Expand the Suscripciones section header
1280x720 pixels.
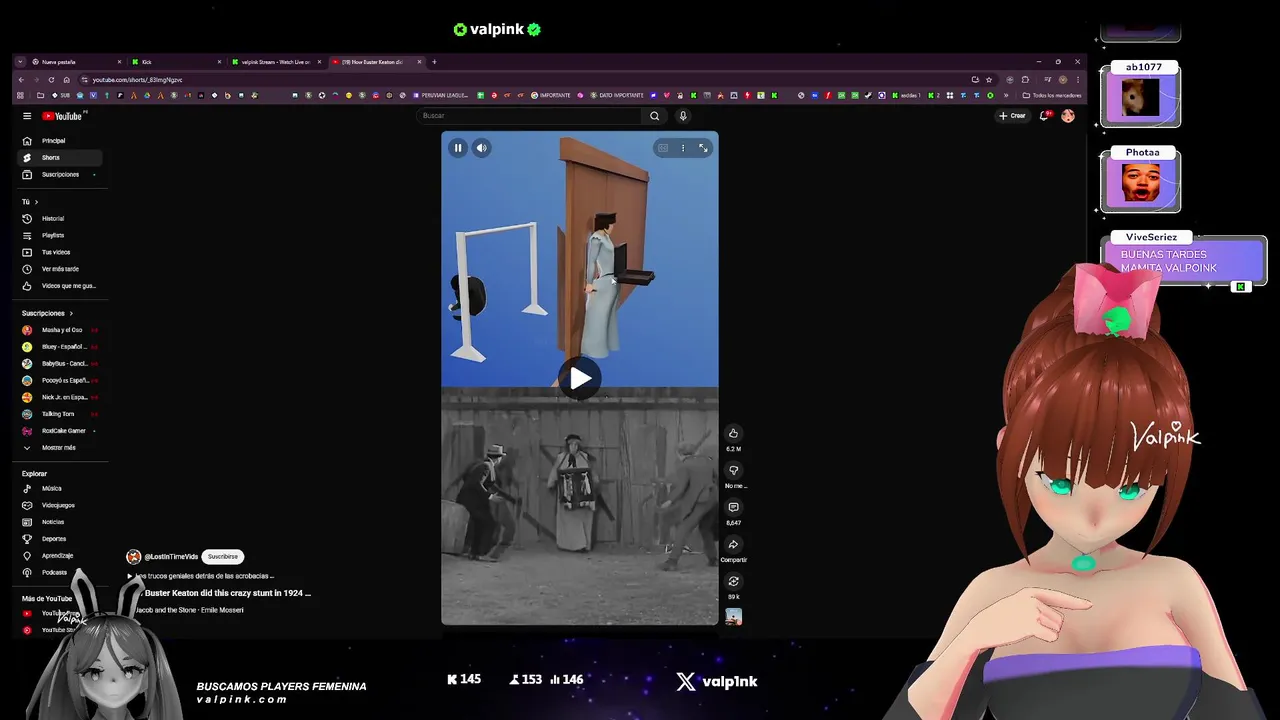tap(47, 313)
